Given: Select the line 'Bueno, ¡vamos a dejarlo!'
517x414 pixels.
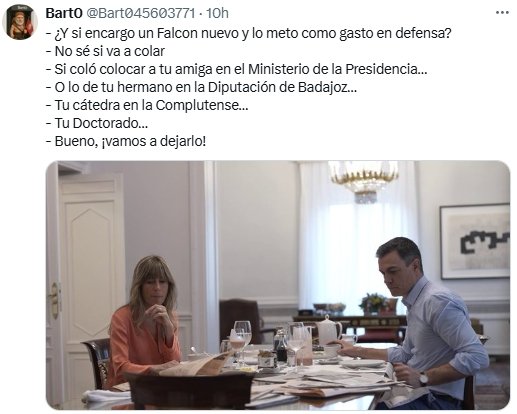Looking at the screenshot, I should click(126, 141).
